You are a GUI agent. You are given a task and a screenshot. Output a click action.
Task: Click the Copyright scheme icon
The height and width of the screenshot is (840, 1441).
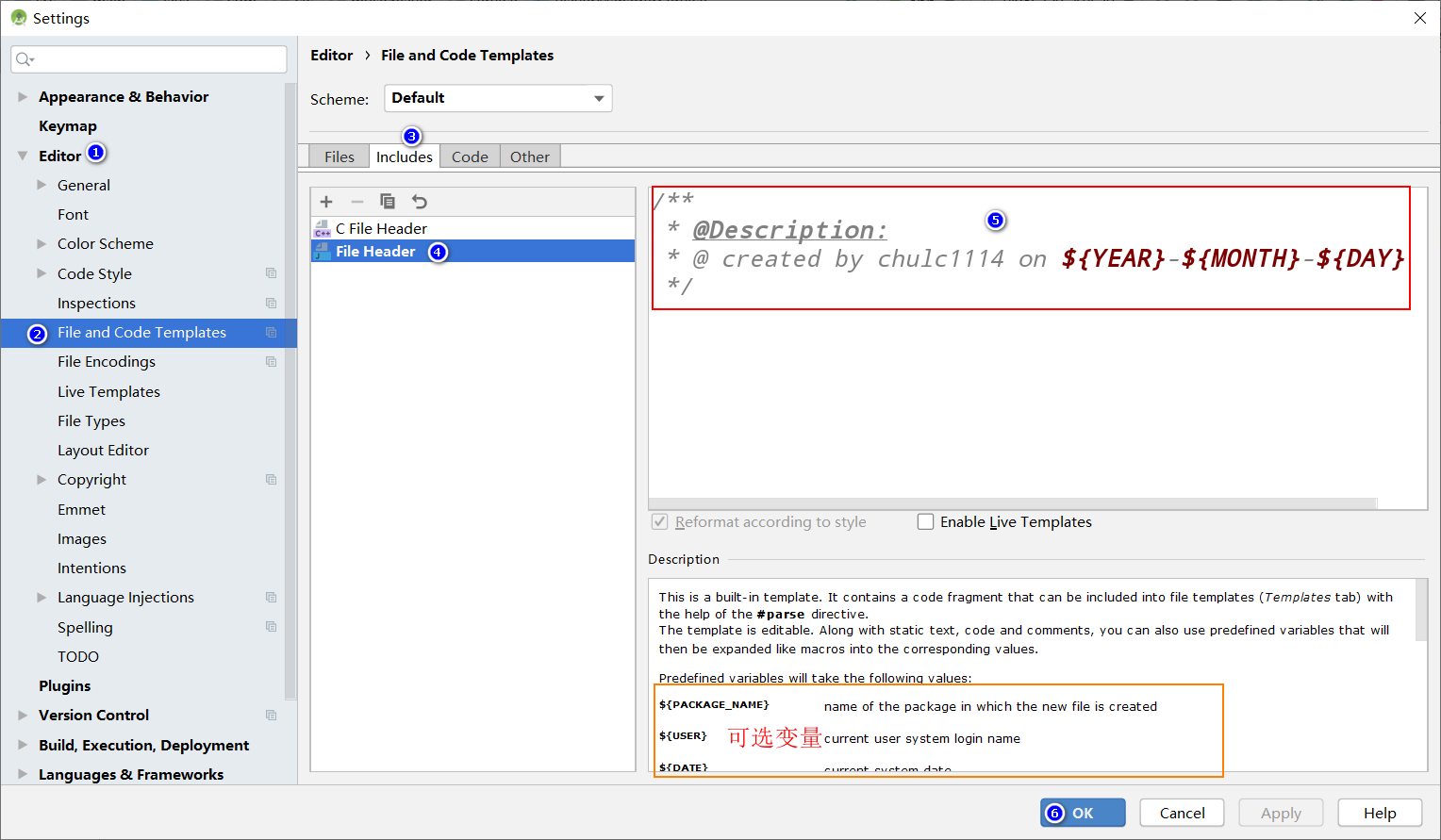coord(272,479)
